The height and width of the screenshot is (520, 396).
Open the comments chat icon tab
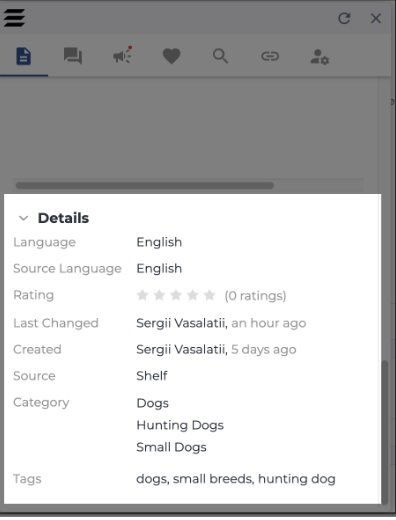(73, 56)
